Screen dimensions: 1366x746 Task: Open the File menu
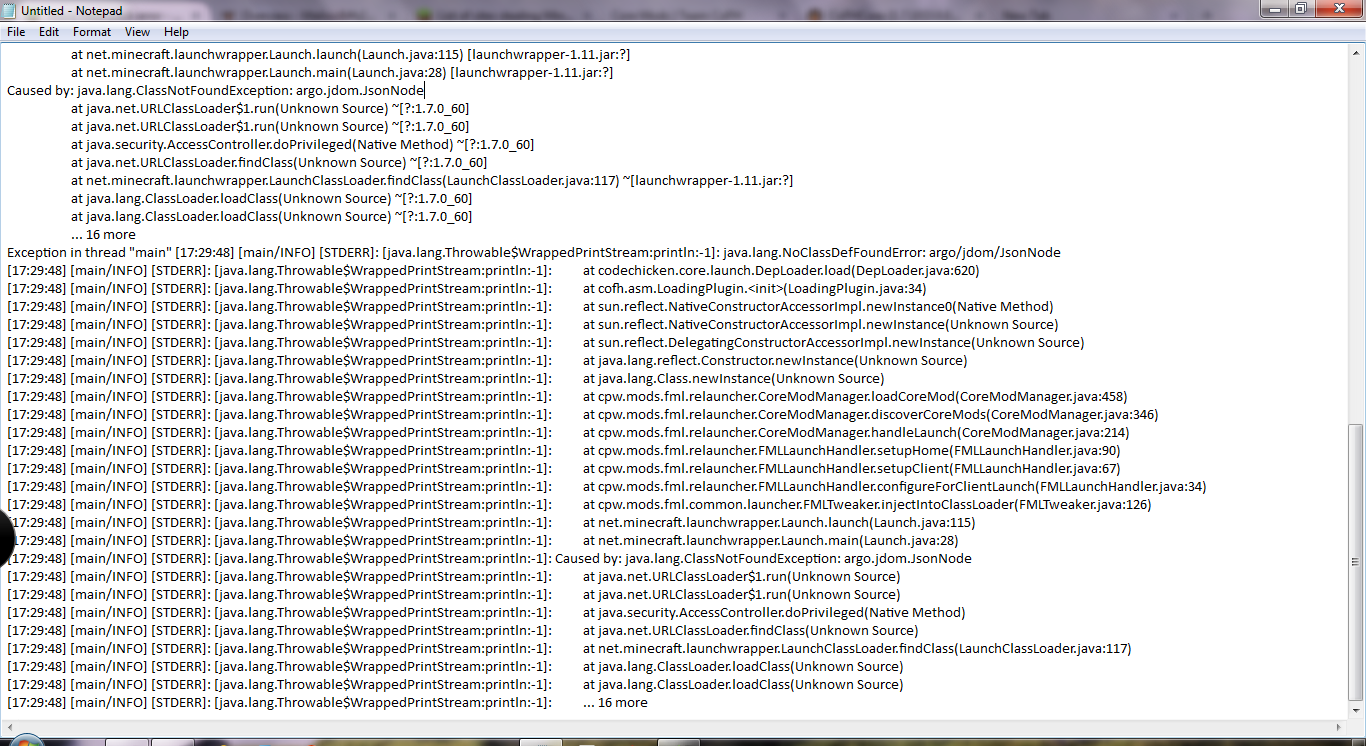click(x=16, y=31)
